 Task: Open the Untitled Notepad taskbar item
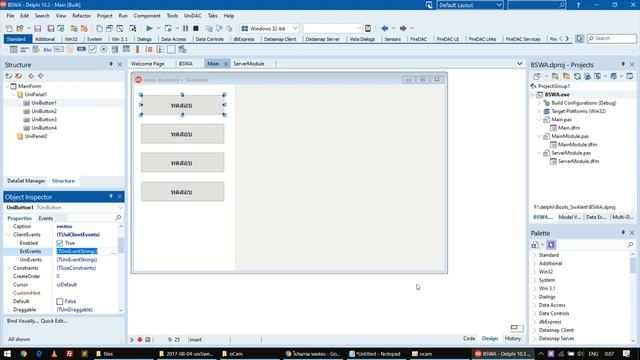click(375, 354)
